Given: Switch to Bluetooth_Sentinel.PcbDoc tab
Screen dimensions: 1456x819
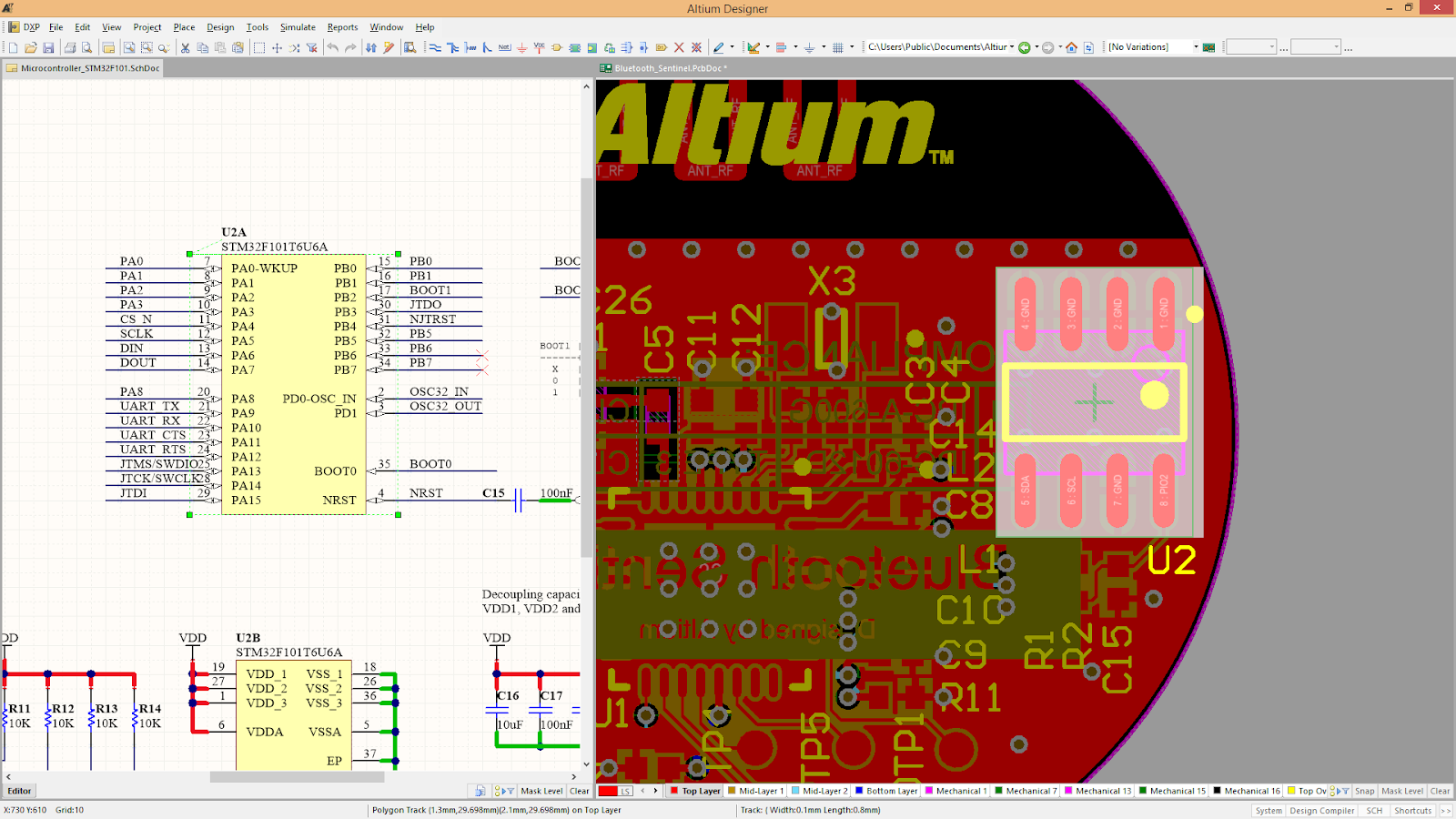Looking at the screenshot, I should click(x=663, y=68).
